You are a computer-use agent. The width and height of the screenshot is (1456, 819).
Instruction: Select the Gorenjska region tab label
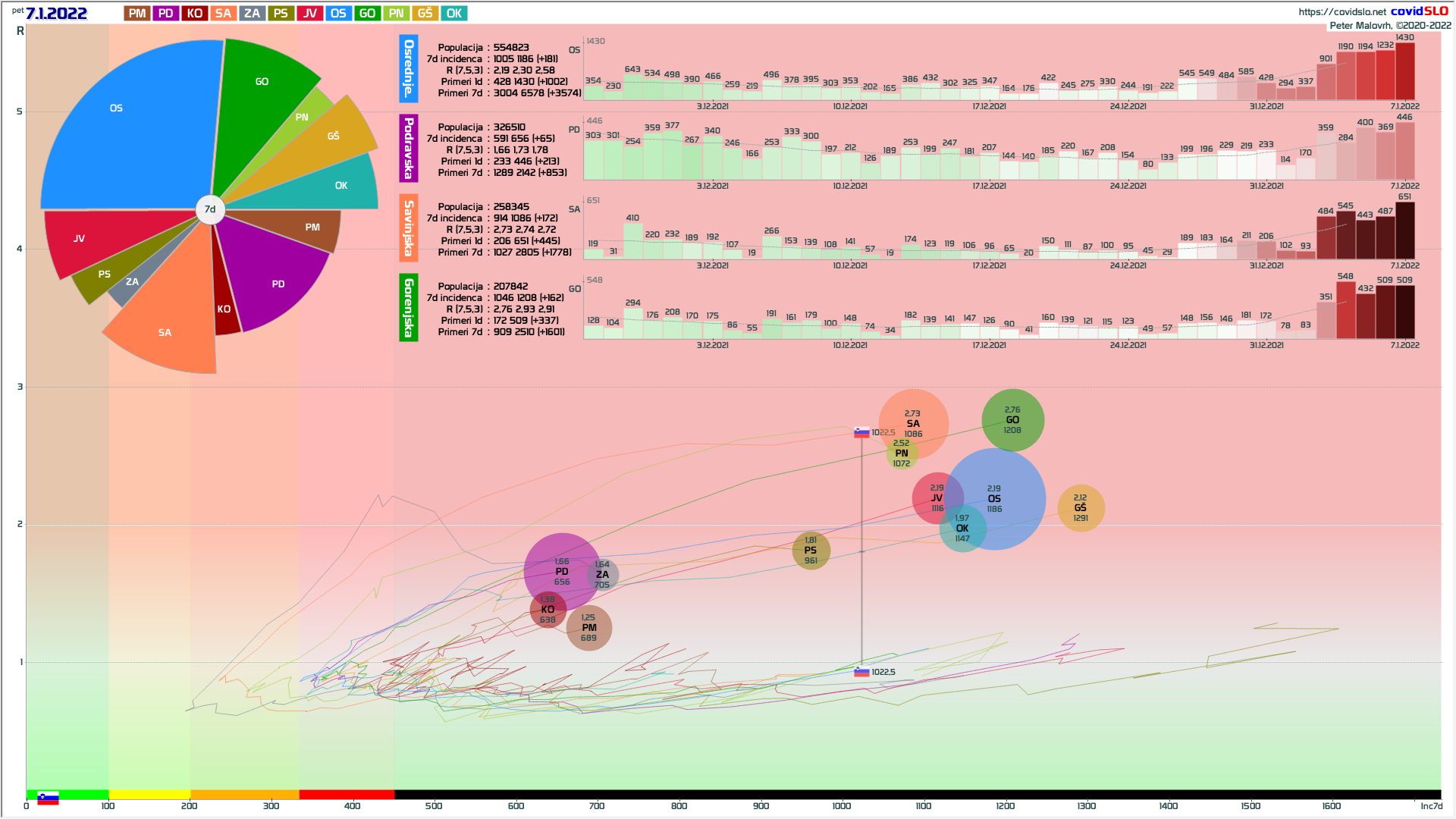(x=408, y=307)
